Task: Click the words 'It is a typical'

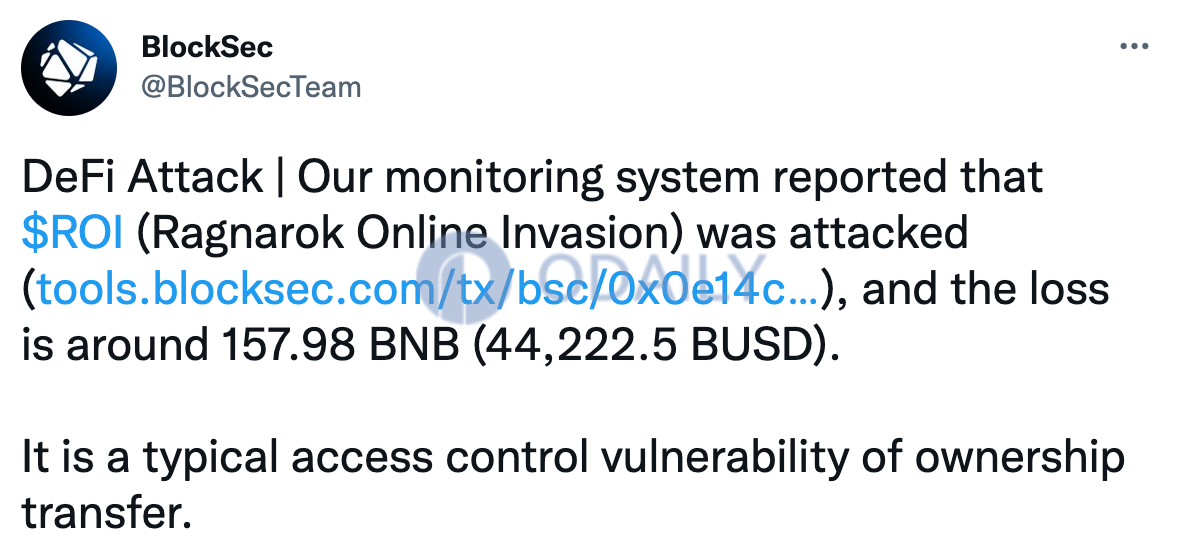Action: 151,458
